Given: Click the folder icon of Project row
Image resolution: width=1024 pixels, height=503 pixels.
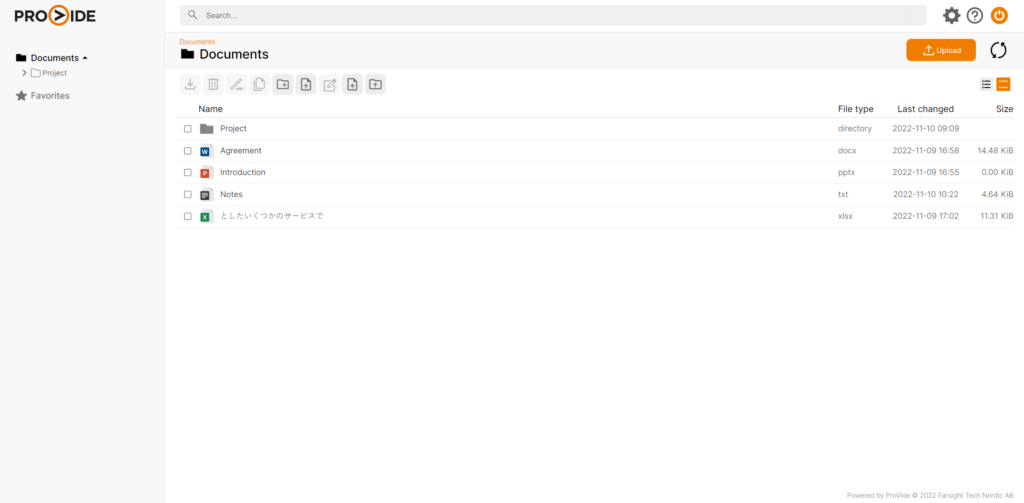Looking at the screenshot, I should click(206, 129).
